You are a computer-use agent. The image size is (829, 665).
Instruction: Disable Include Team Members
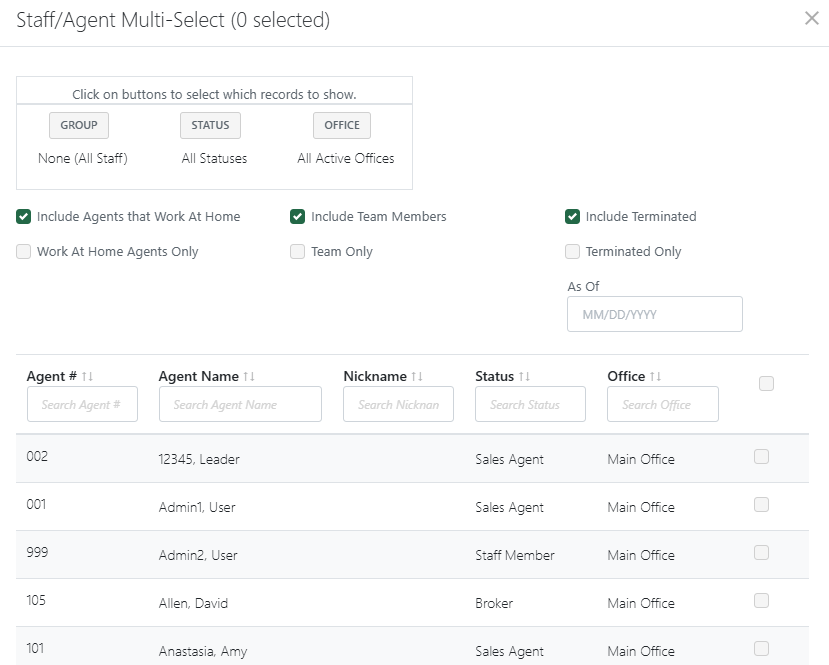coord(297,216)
